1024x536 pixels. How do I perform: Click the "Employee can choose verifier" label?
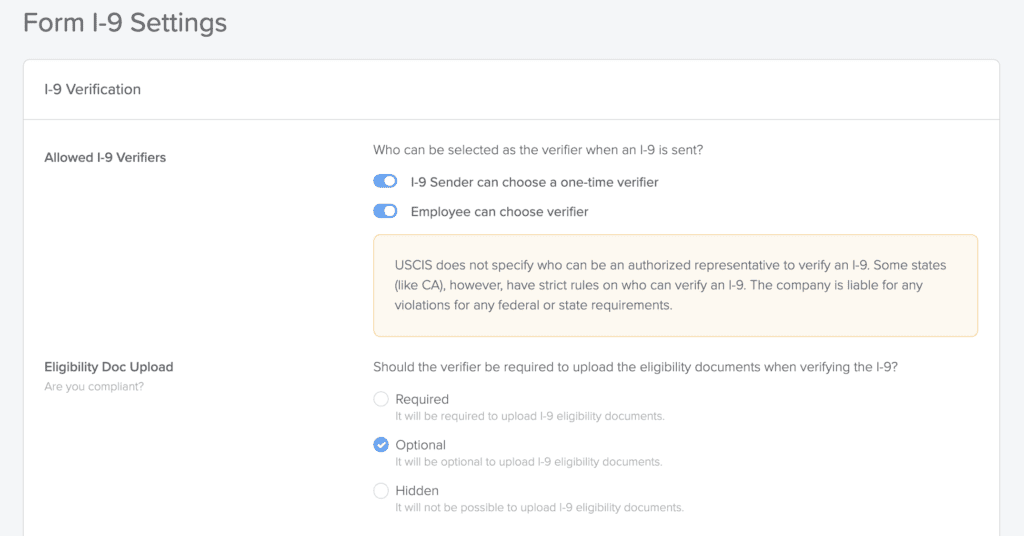coord(499,212)
